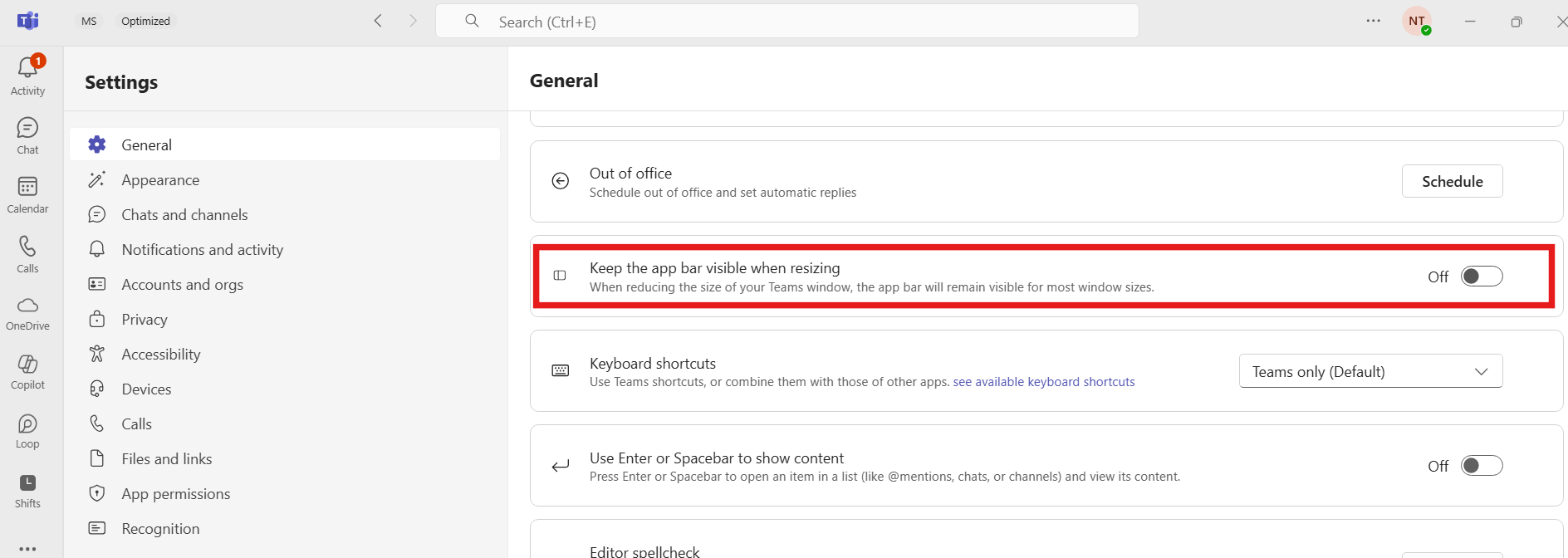
Task: Toggle Keep the app bar visible switch
Action: pos(1482,277)
